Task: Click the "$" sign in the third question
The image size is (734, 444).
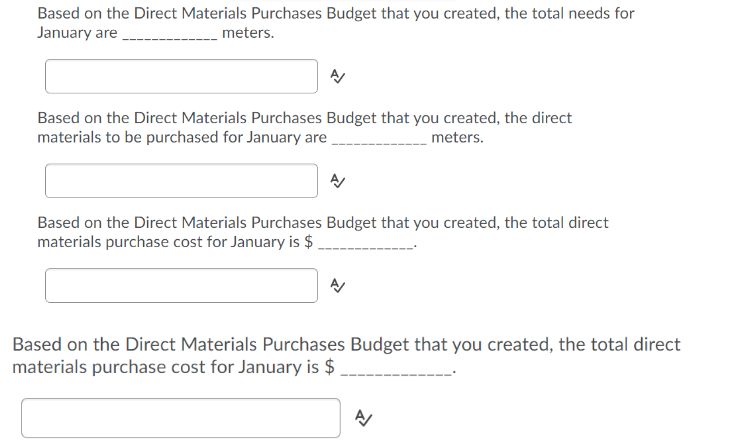Action: [x=308, y=242]
